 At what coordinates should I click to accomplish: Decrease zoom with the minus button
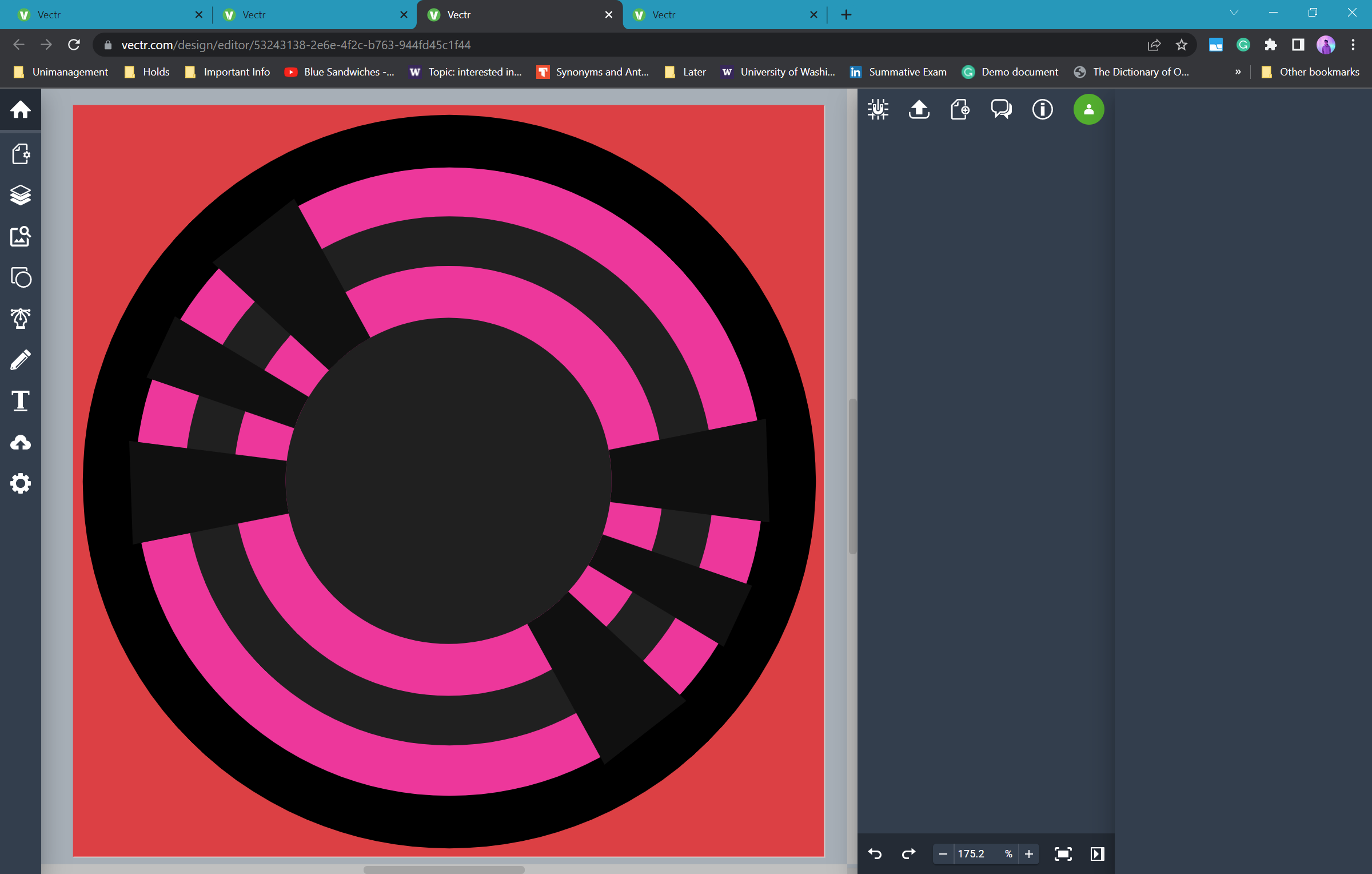(943, 854)
